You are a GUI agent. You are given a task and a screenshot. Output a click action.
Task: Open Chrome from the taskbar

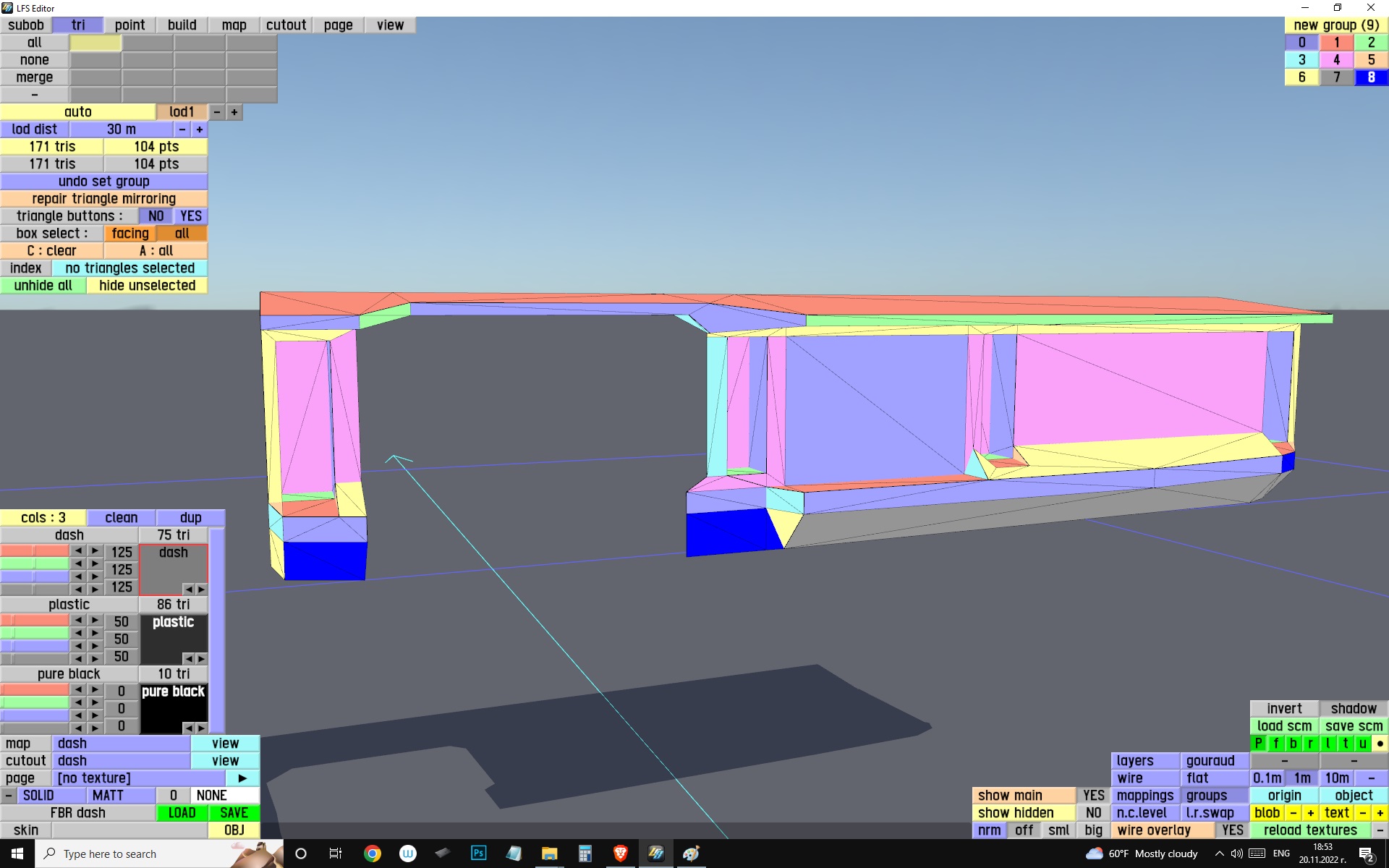372,854
